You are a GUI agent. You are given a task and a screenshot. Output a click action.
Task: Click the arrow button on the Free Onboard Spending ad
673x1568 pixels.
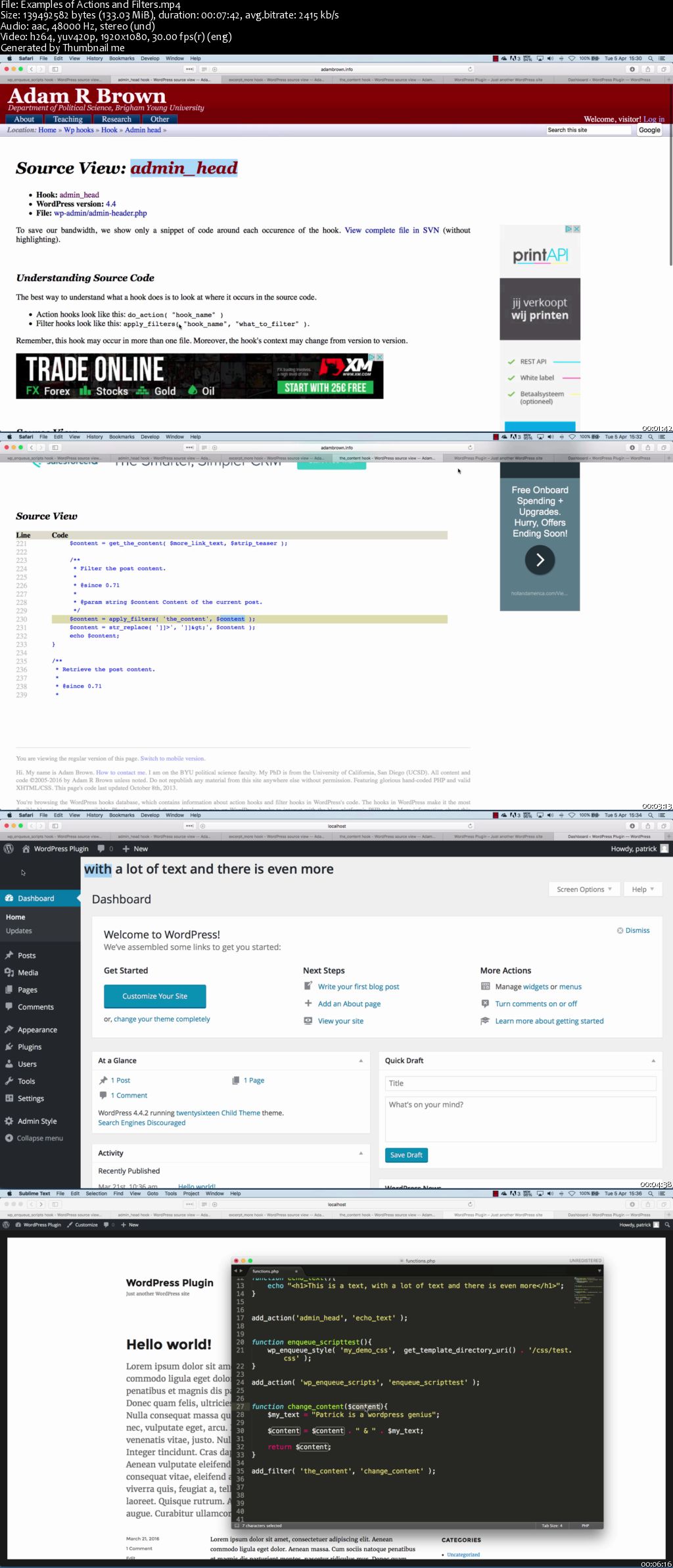(x=540, y=560)
